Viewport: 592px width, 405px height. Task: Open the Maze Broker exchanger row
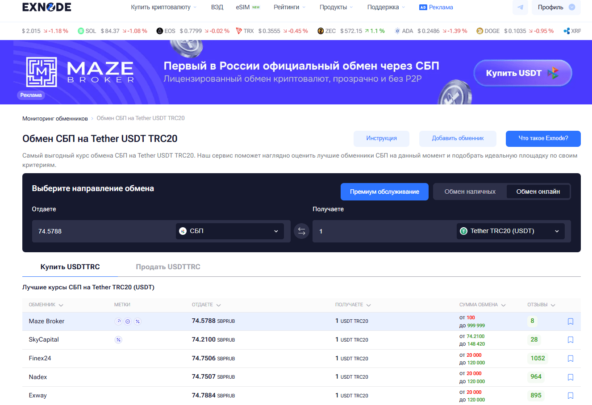coord(301,321)
